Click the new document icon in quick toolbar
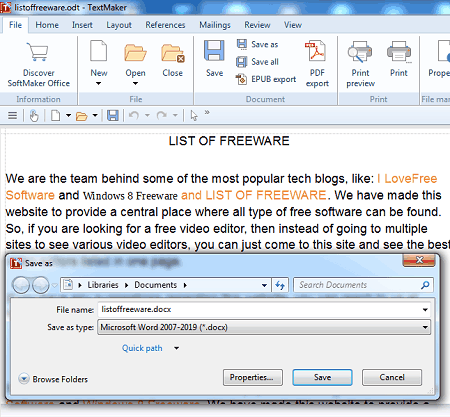450x417 pixels. coord(56,116)
